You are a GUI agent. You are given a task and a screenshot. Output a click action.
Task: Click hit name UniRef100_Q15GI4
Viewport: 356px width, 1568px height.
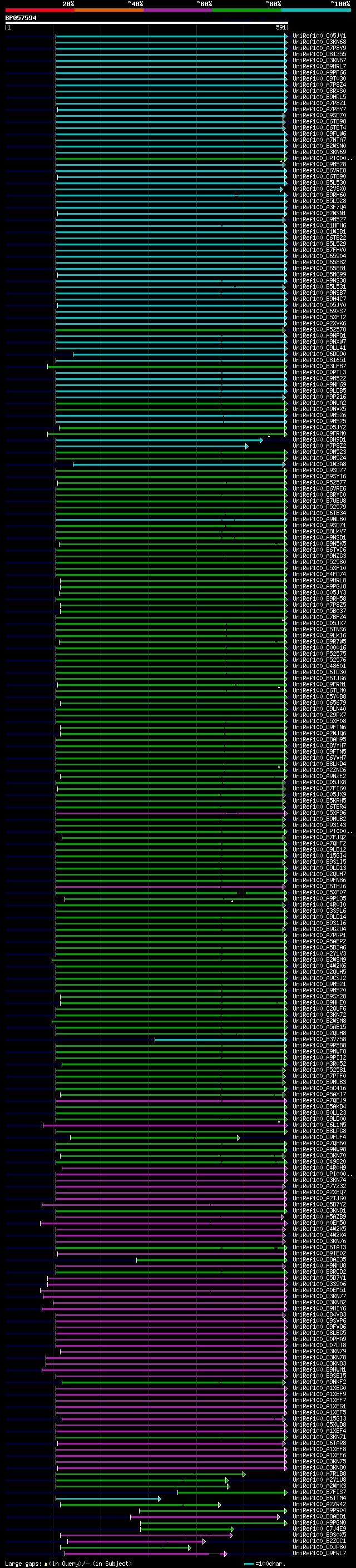point(319,856)
